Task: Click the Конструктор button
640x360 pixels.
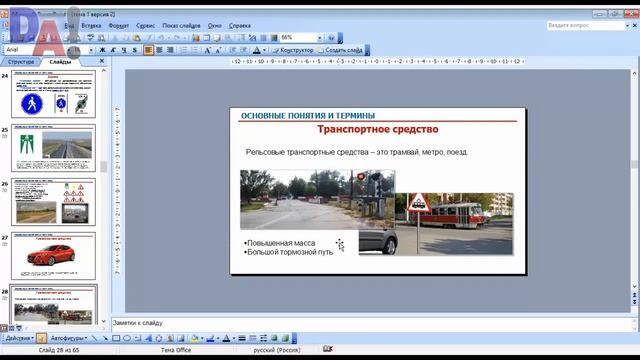Action: click(293, 50)
